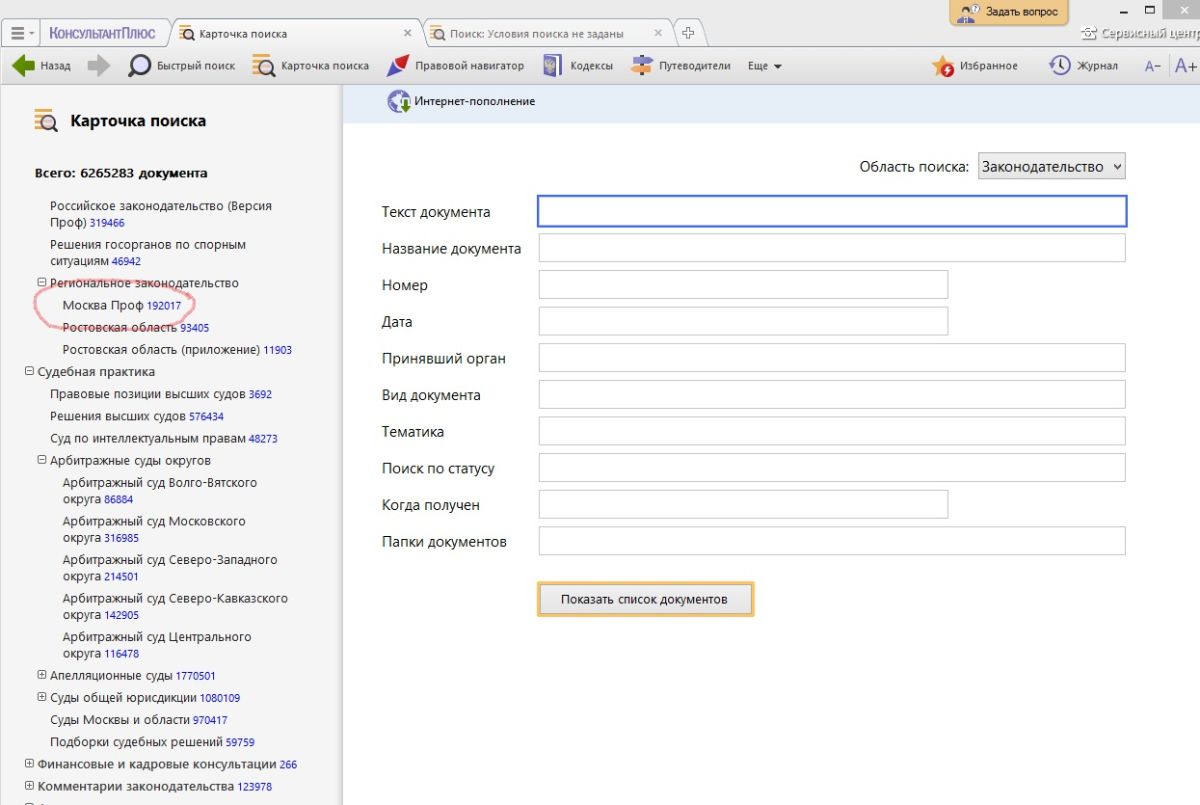Collapse Арбитражные суды округов node
The image size is (1200, 805).
[x=42, y=461]
